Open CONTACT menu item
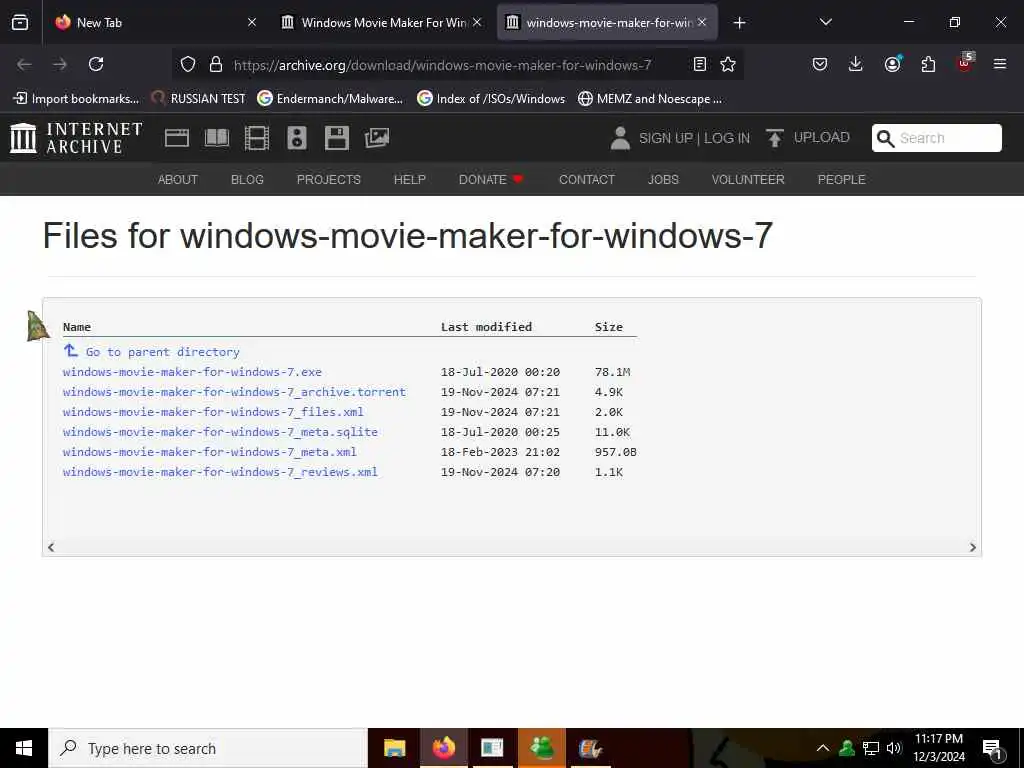 click(586, 180)
